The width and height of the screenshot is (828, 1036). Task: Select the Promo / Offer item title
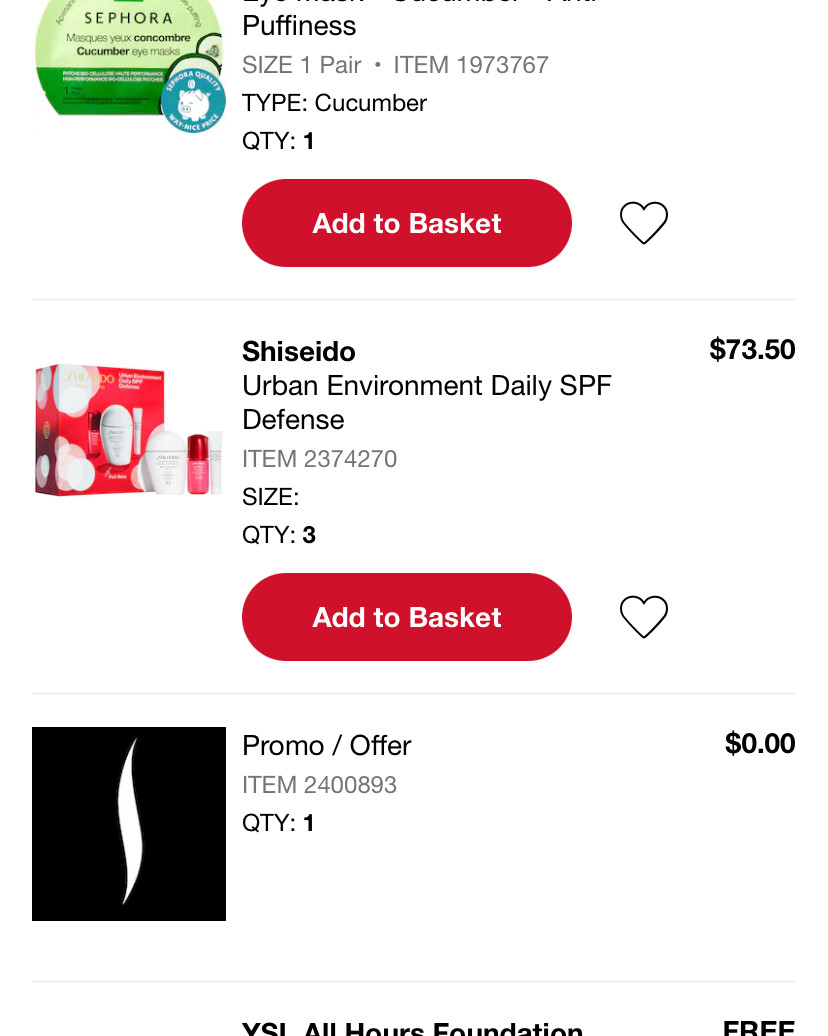coord(326,745)
